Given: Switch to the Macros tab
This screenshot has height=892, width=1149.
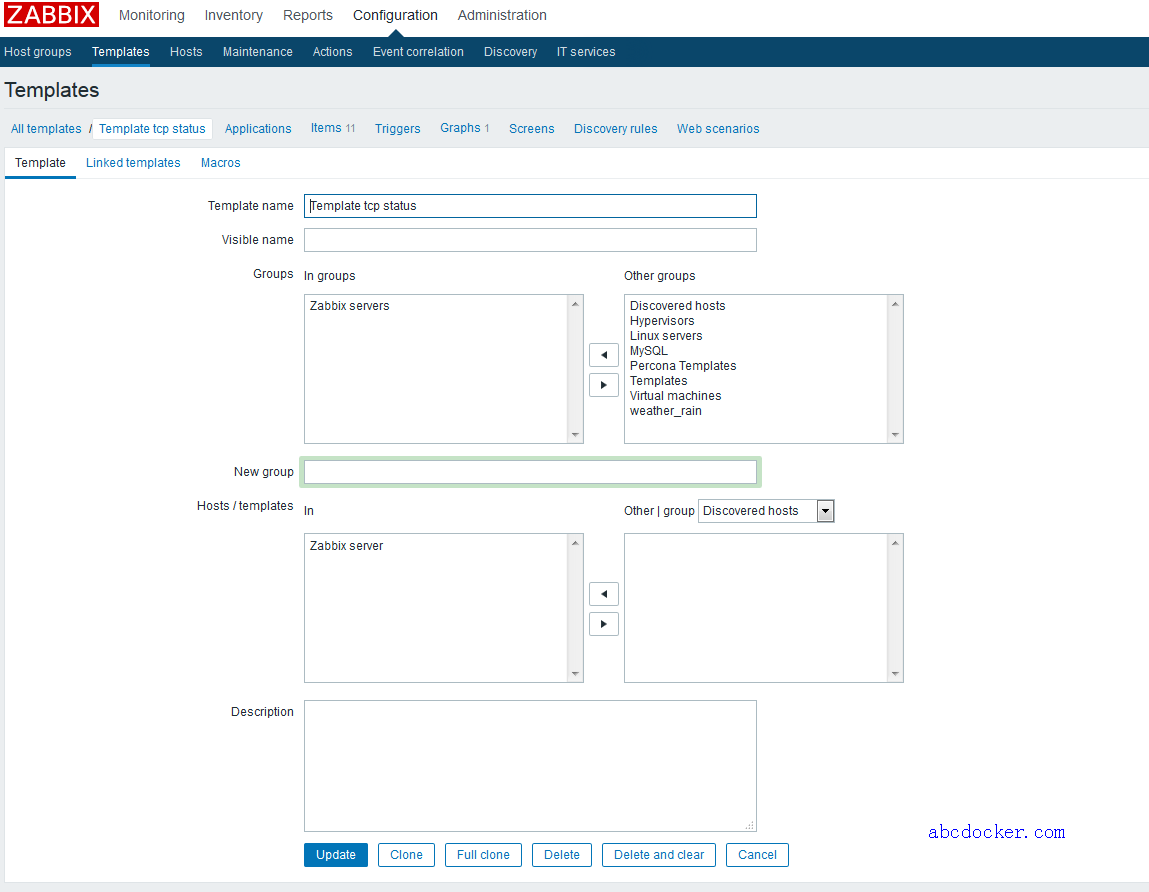Looking at the screenshot, I should point(220,163).
